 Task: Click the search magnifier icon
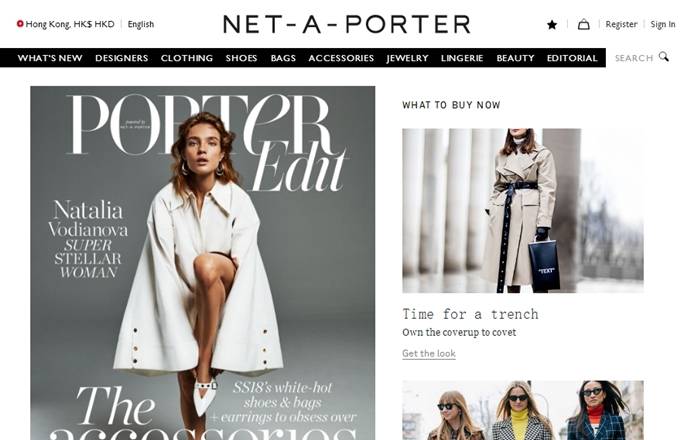pos(664,57)
